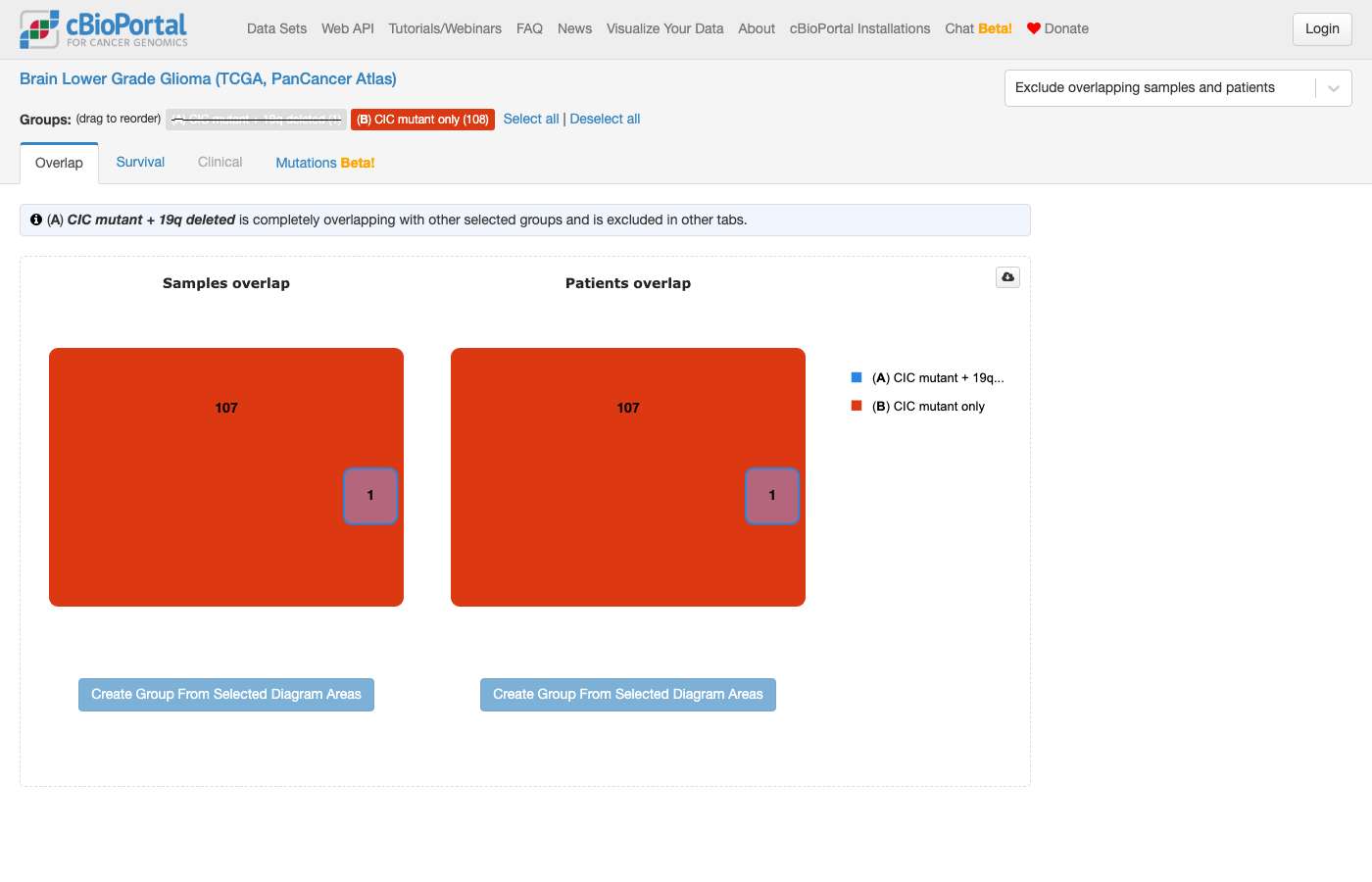Click Select all groups link
The image size is (1372, 882).
531,119
